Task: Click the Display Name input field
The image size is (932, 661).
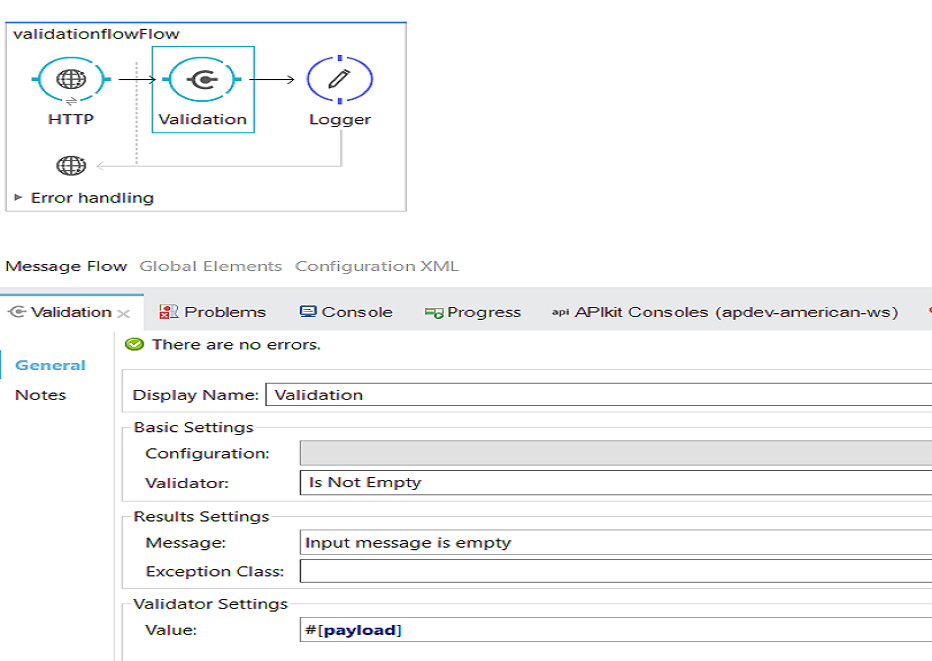Action: coord(598,394)
